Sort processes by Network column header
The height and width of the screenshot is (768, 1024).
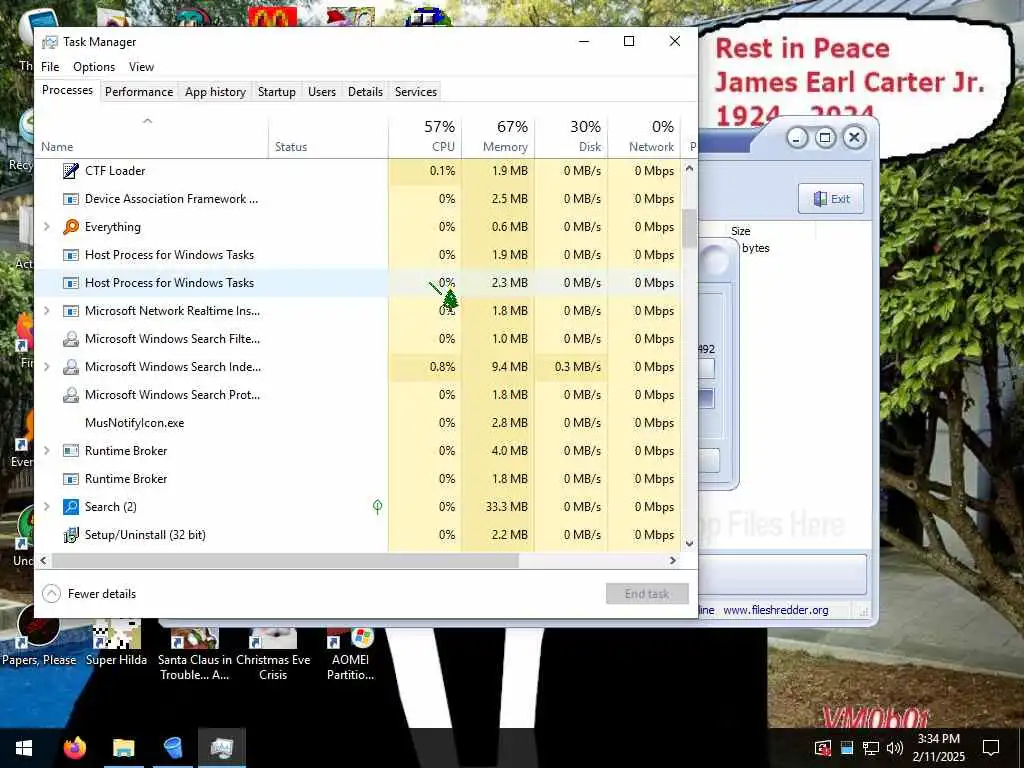644,136
